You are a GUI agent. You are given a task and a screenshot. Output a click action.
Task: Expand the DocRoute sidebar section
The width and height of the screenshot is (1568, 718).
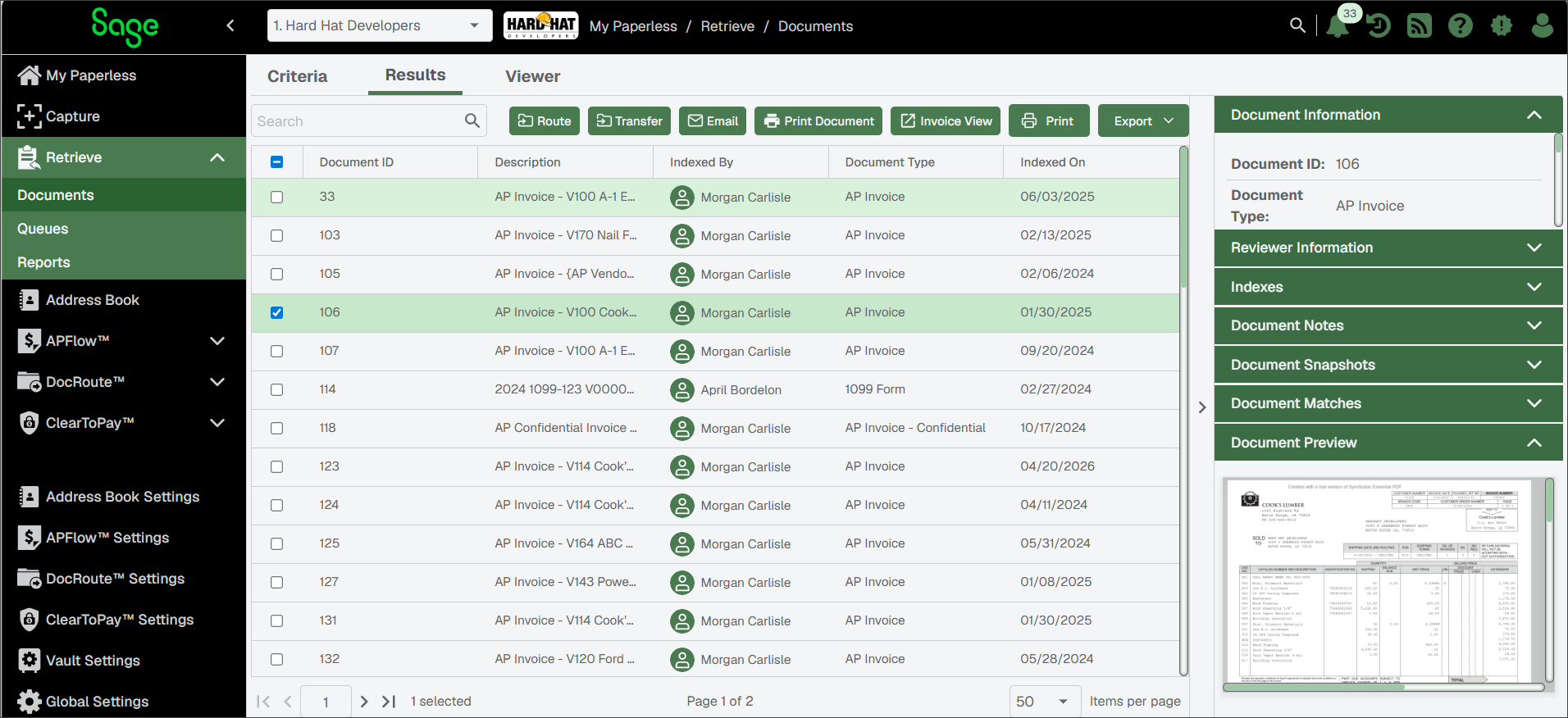(217, 382)
